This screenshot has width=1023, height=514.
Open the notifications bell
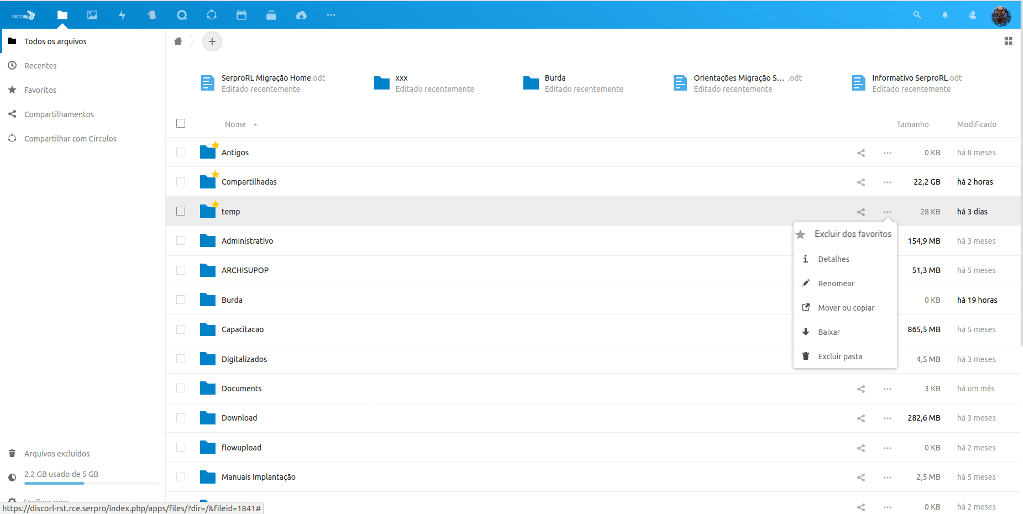(944, 15)
